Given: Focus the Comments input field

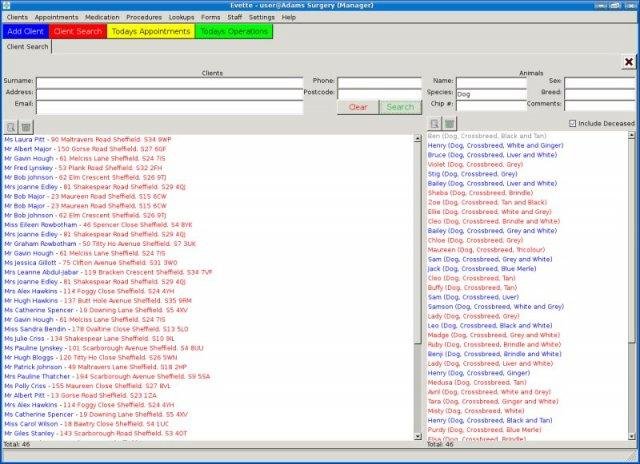Looking at the screenshot, I should click(600, 105).
